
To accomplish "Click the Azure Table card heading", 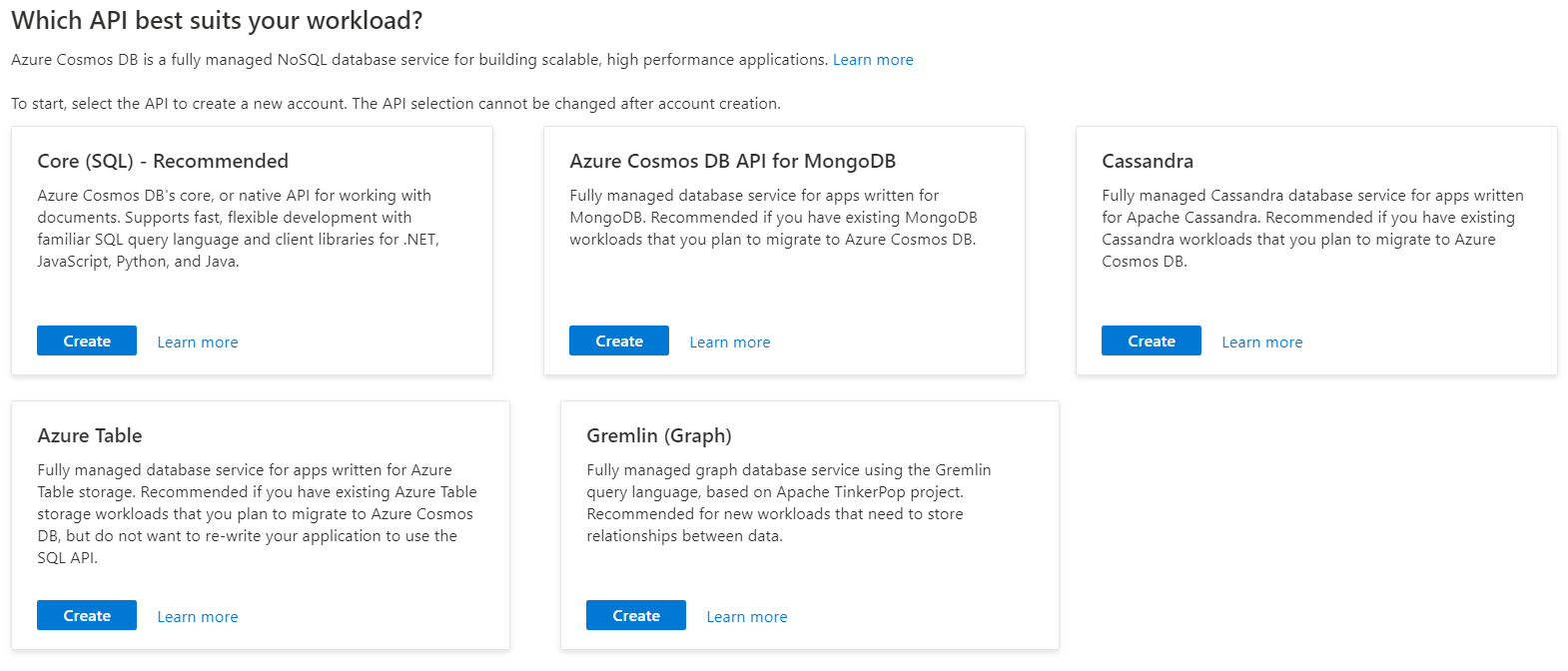I will coord(90,435).
